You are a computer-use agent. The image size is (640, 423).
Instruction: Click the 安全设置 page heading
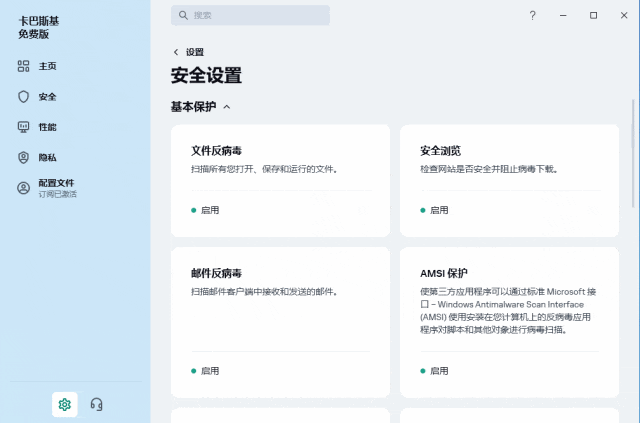206,76
